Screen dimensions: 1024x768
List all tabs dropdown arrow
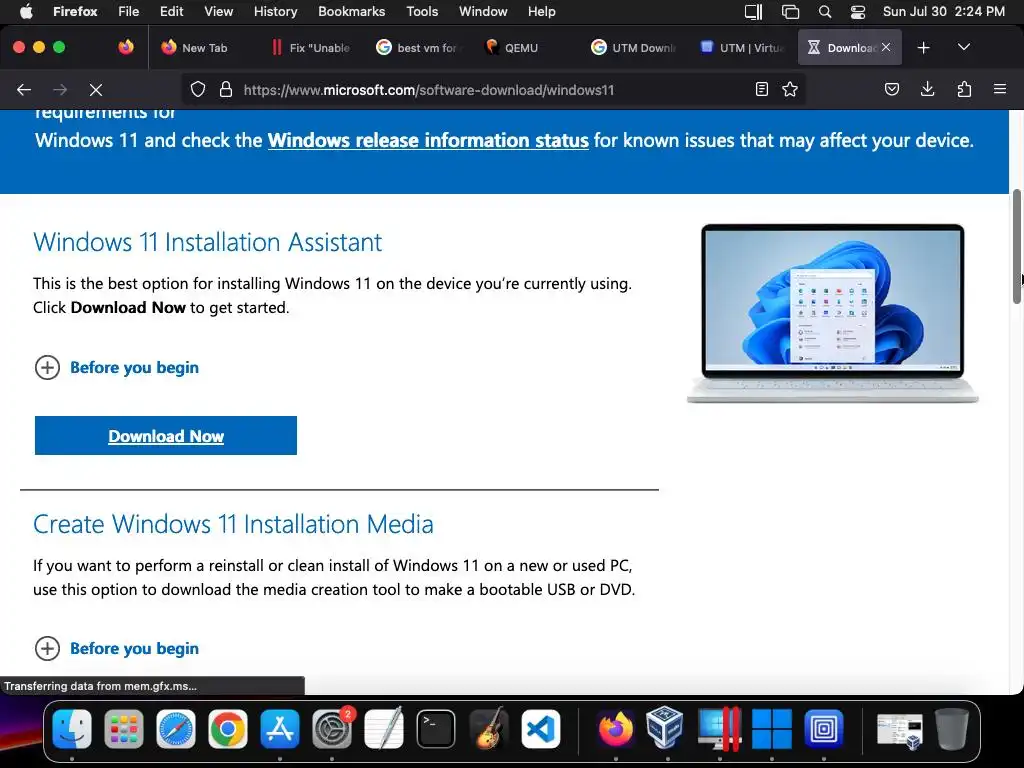click(x=964, y=48)
